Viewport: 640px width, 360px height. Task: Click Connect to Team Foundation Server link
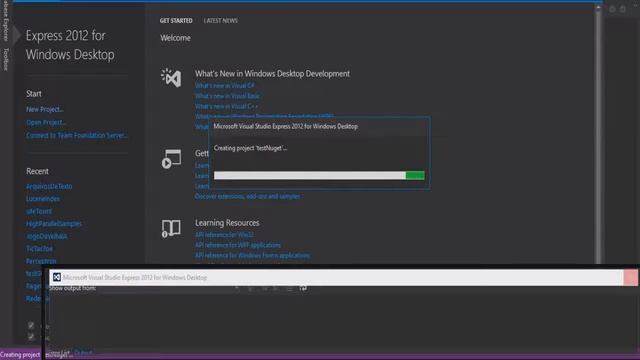coord(77,136)
